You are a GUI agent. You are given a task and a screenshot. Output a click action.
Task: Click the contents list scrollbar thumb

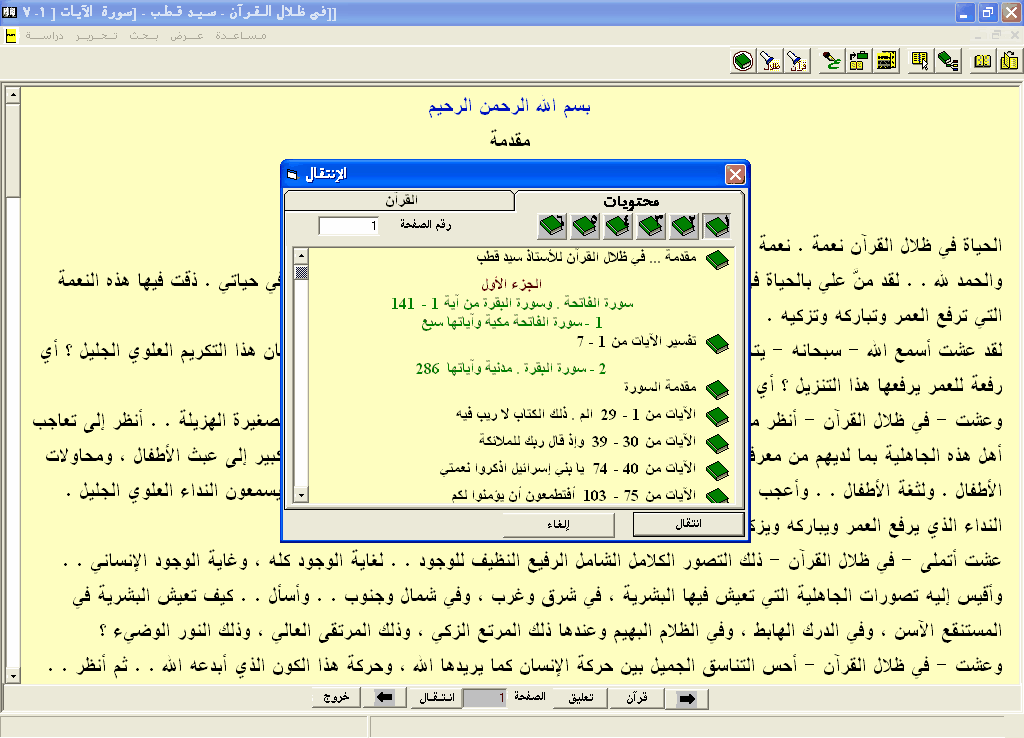tap(301, 272)
